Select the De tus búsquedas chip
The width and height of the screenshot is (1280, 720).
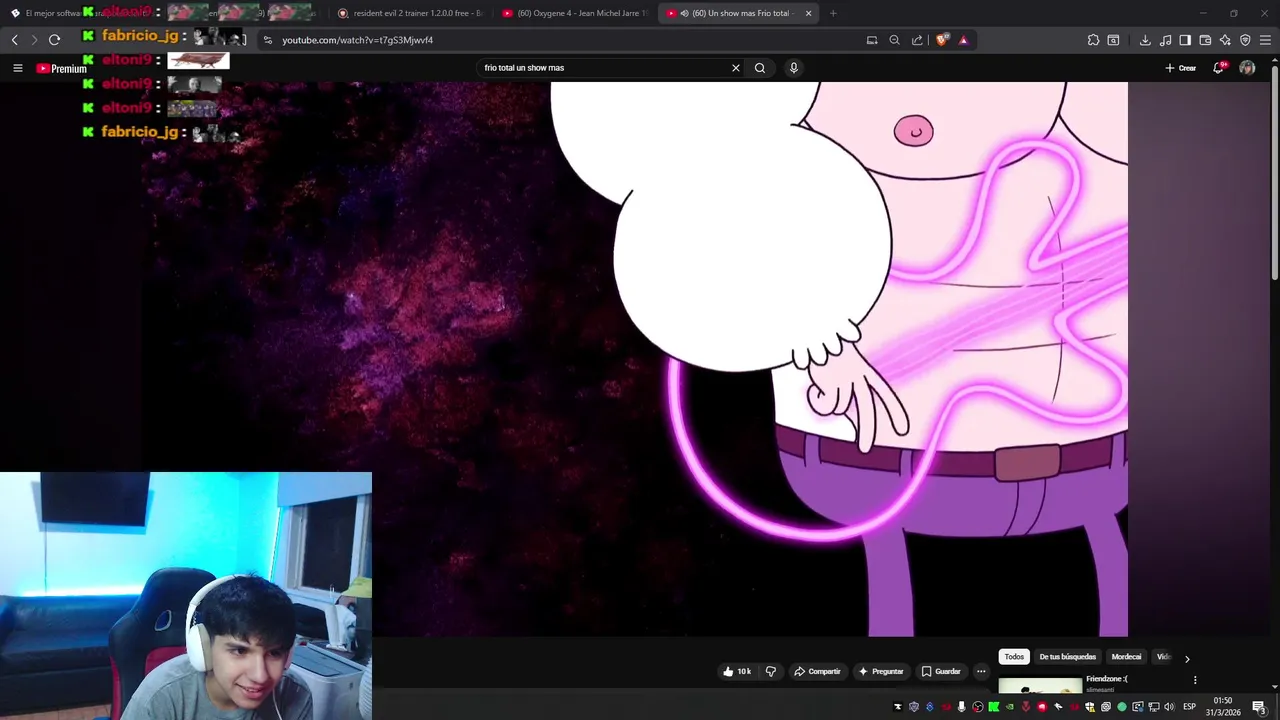tap(1068, 657)
